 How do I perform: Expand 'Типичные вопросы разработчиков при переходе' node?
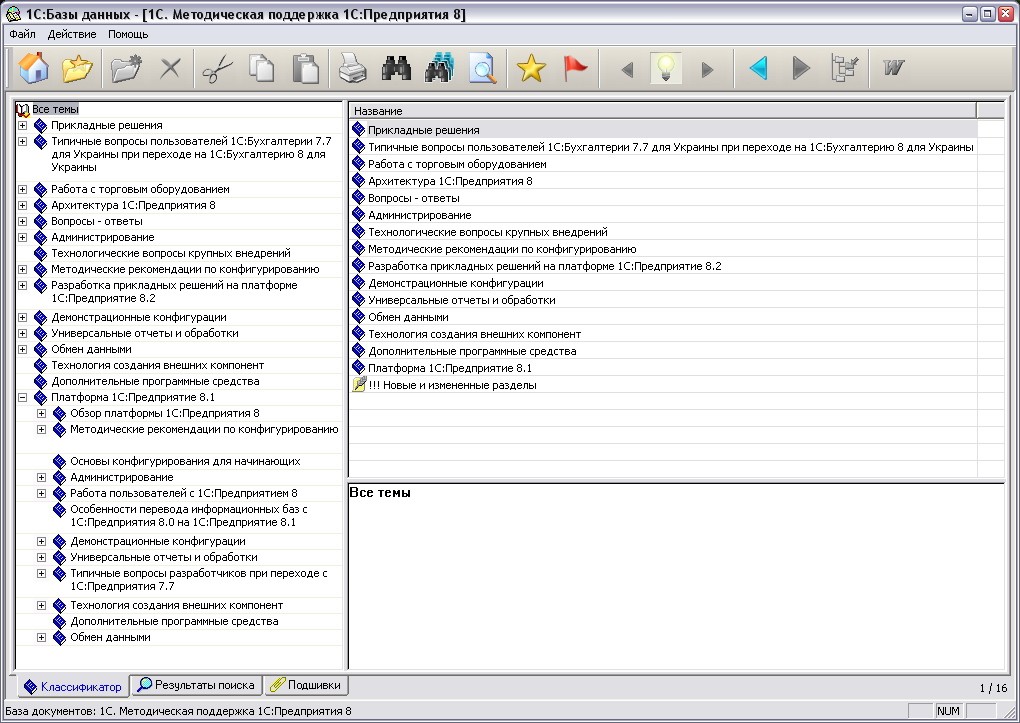coord(41,573)
